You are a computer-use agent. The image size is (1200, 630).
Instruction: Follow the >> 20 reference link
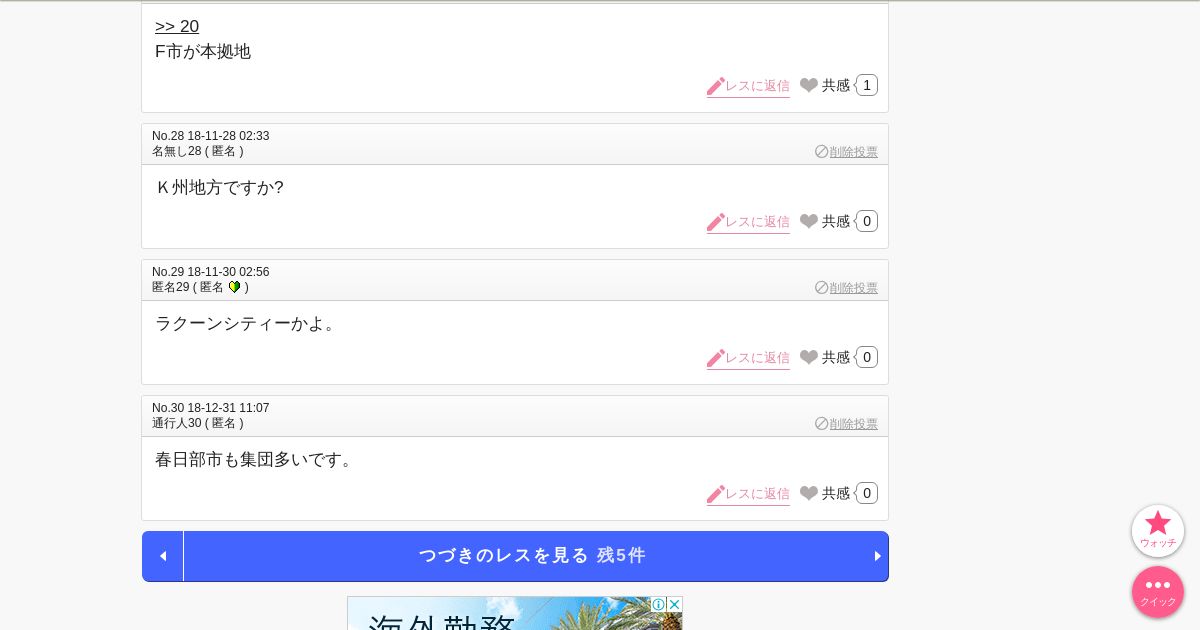pyautogui.click(x=177, y=27)
